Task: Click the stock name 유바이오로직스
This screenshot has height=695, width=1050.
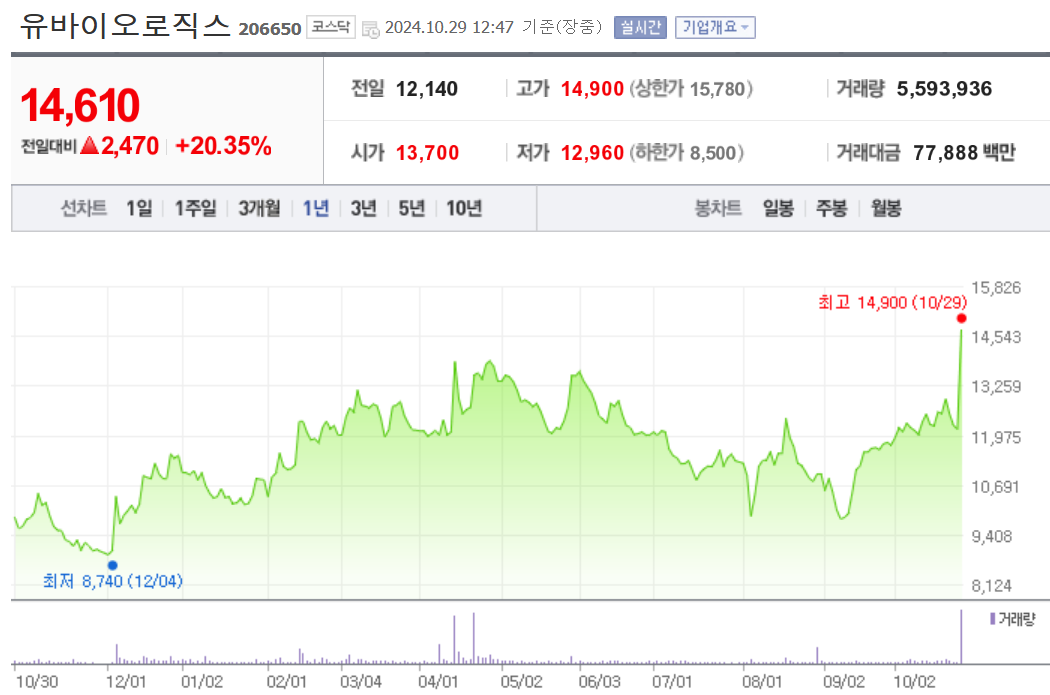Action: (x=125, y=26)
